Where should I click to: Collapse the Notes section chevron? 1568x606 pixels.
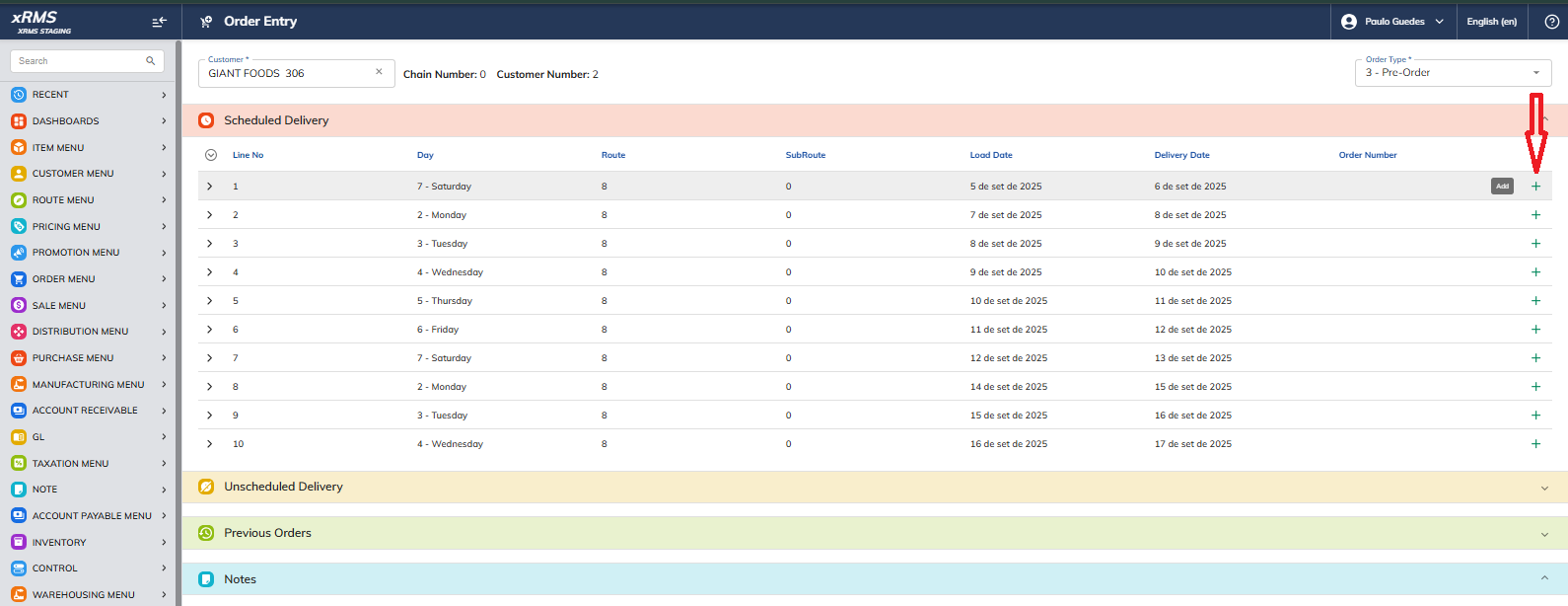tap(1544, 579)
